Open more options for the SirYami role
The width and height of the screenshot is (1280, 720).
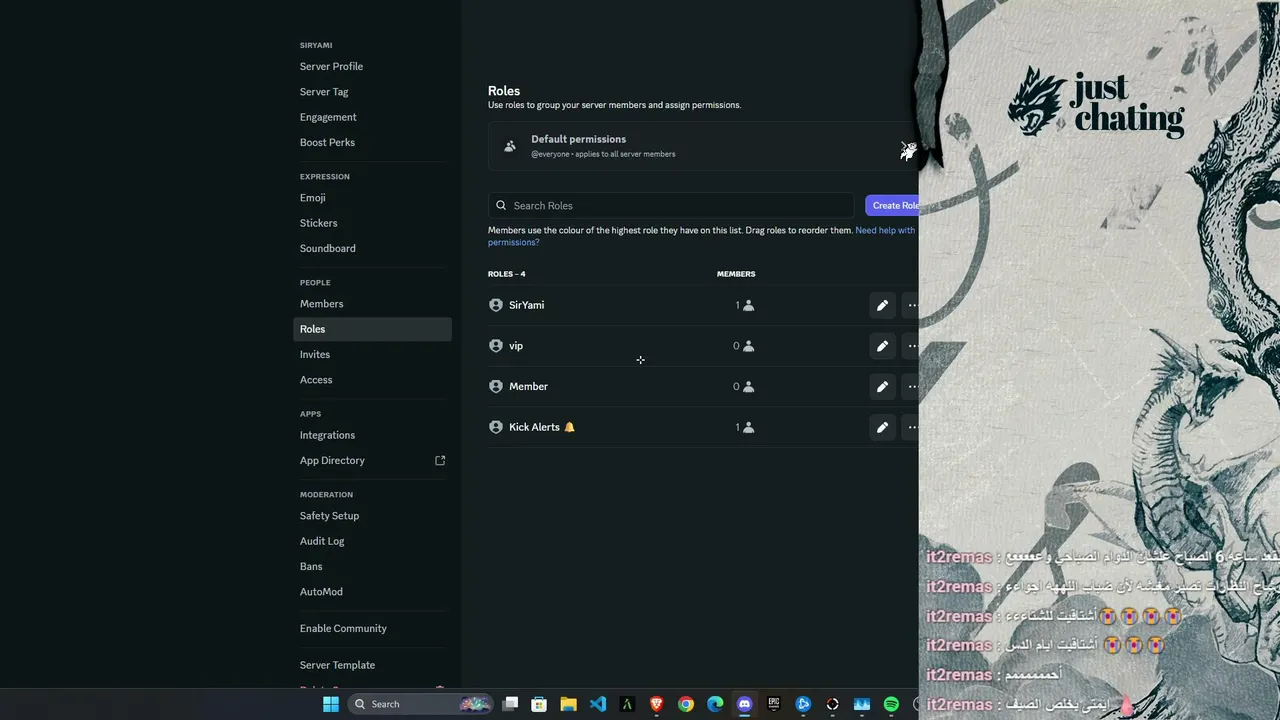[x=911, y=305]
